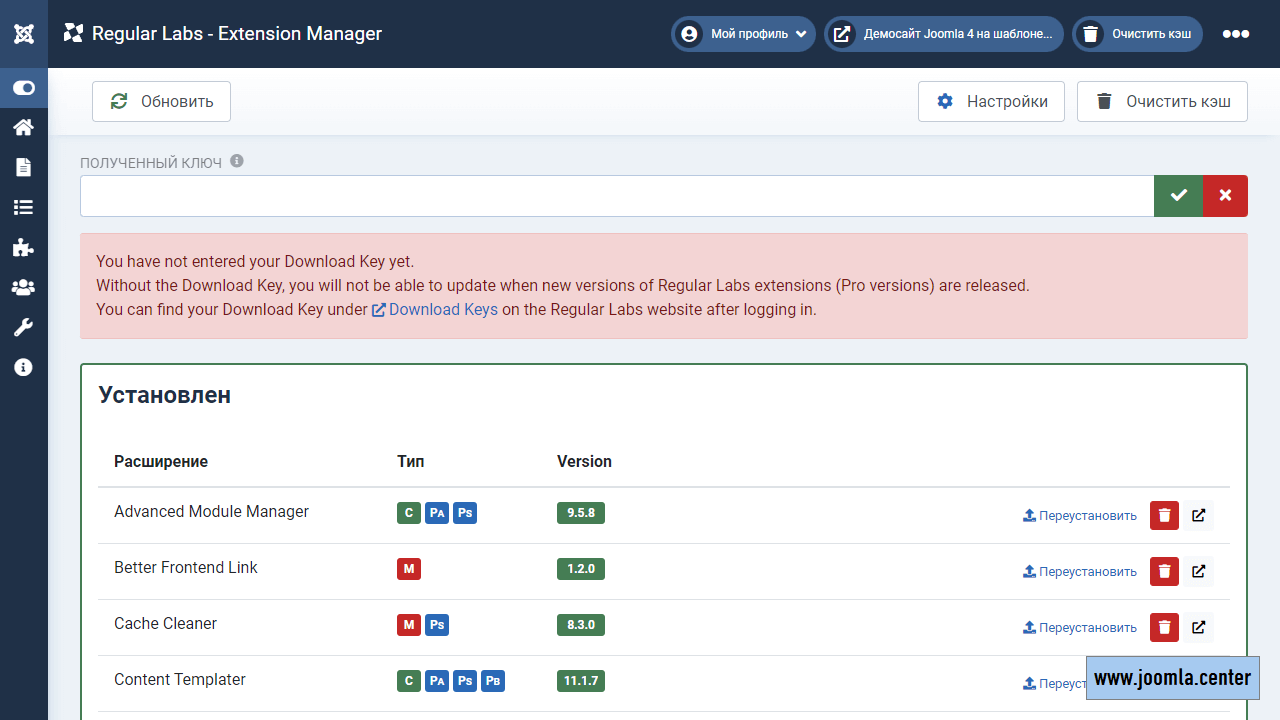Screen dimensions: 1280x720
Task: Toggle the sidebar menu switch
Action: point(24,88)
